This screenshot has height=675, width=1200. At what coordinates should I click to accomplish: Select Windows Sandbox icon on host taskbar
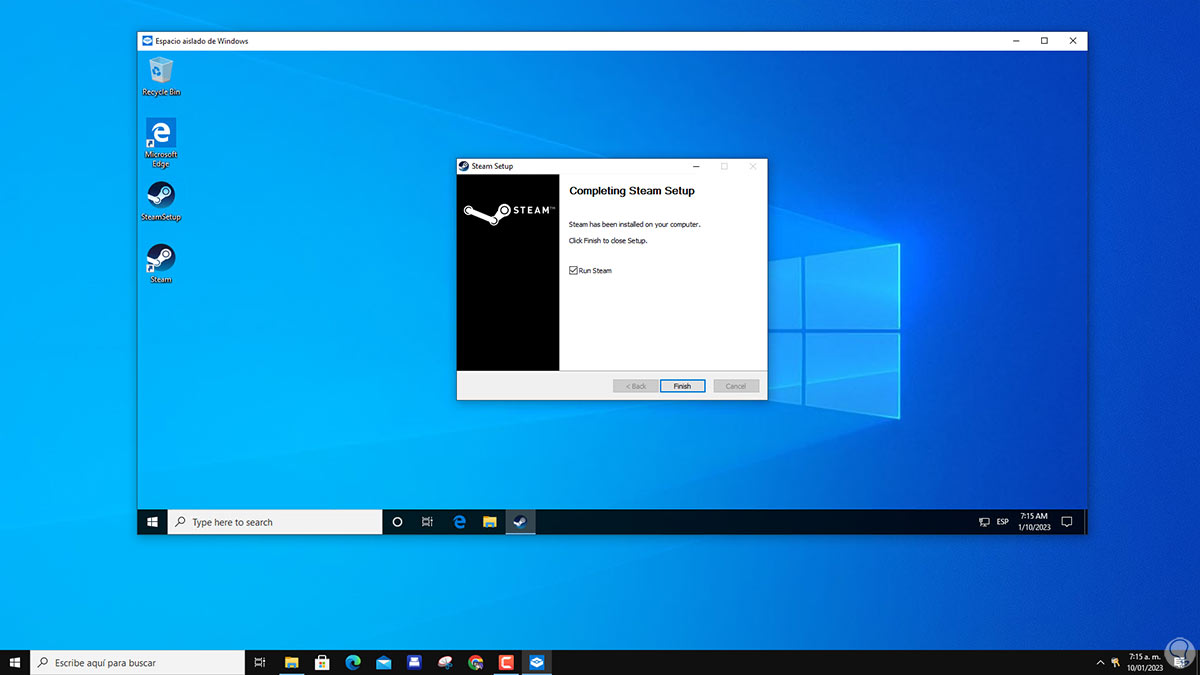[x=536, y=662]
